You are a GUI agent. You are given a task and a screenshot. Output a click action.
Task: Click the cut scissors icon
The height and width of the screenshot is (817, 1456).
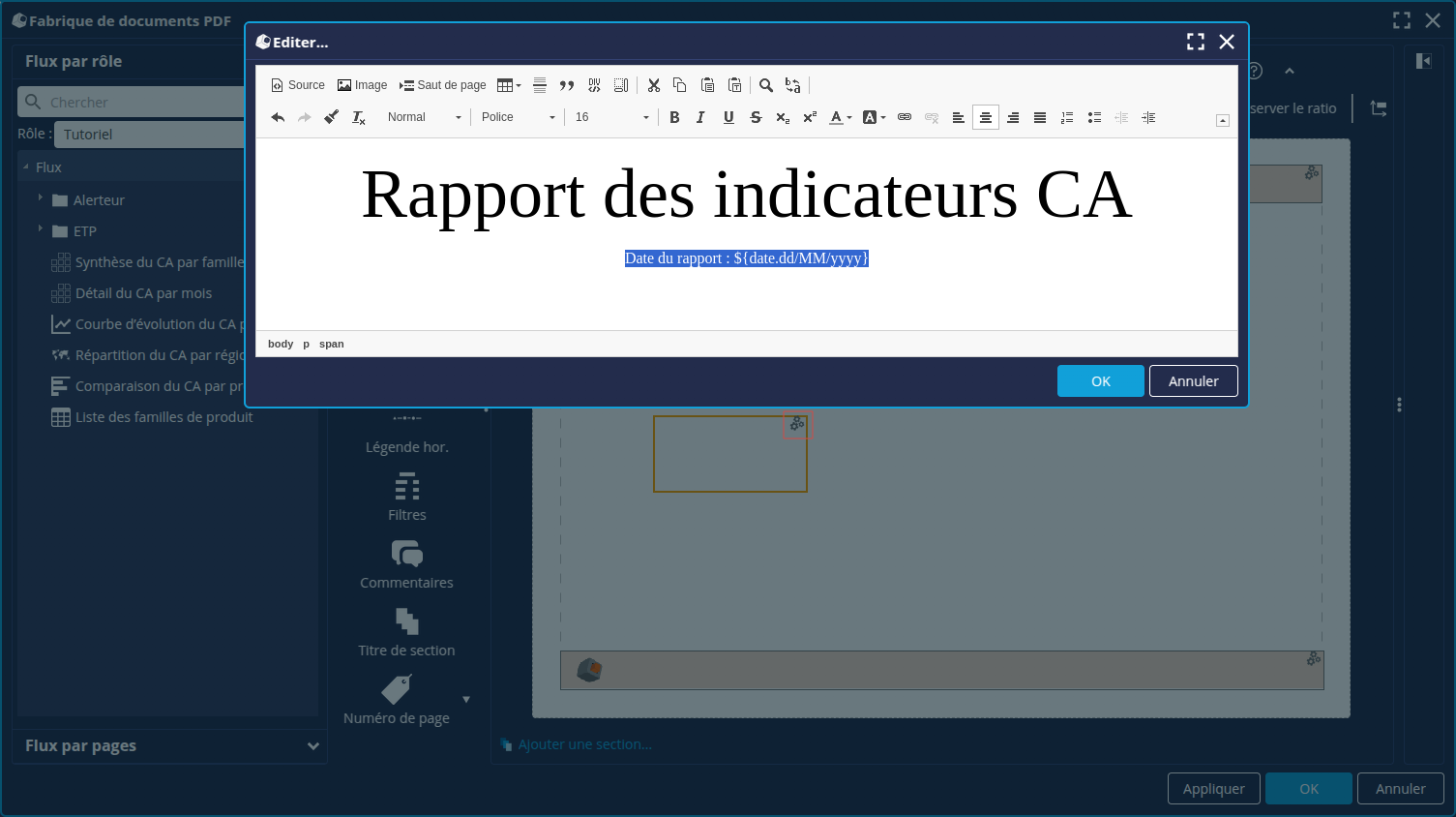654,85
